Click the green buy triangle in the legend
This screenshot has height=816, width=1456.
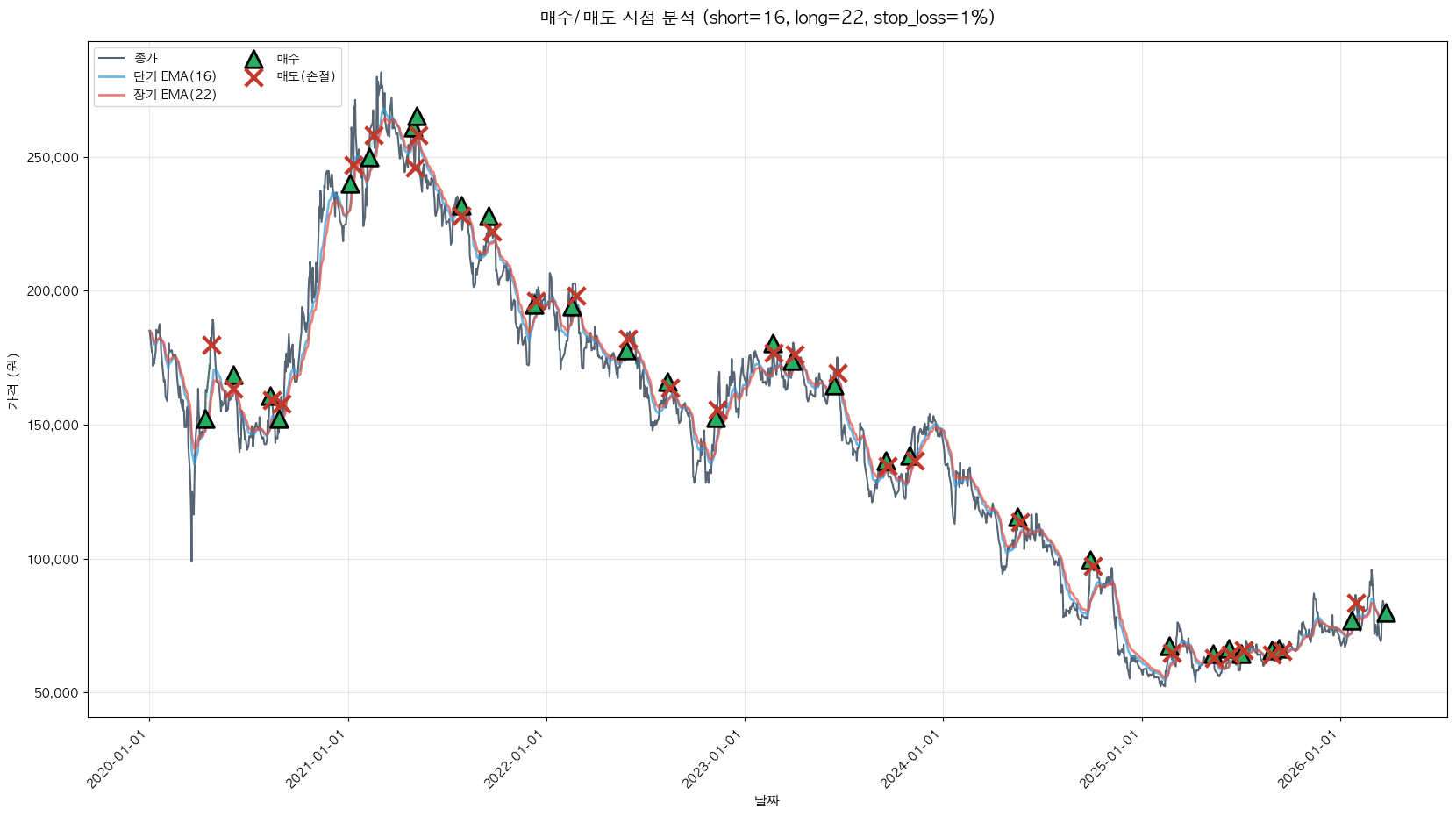[253, 60]
